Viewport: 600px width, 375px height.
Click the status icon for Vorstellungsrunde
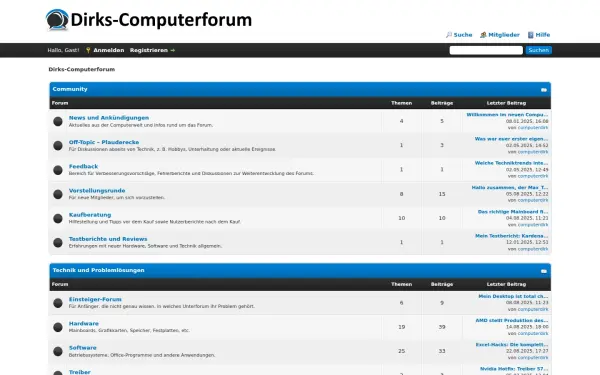[58, 194]
